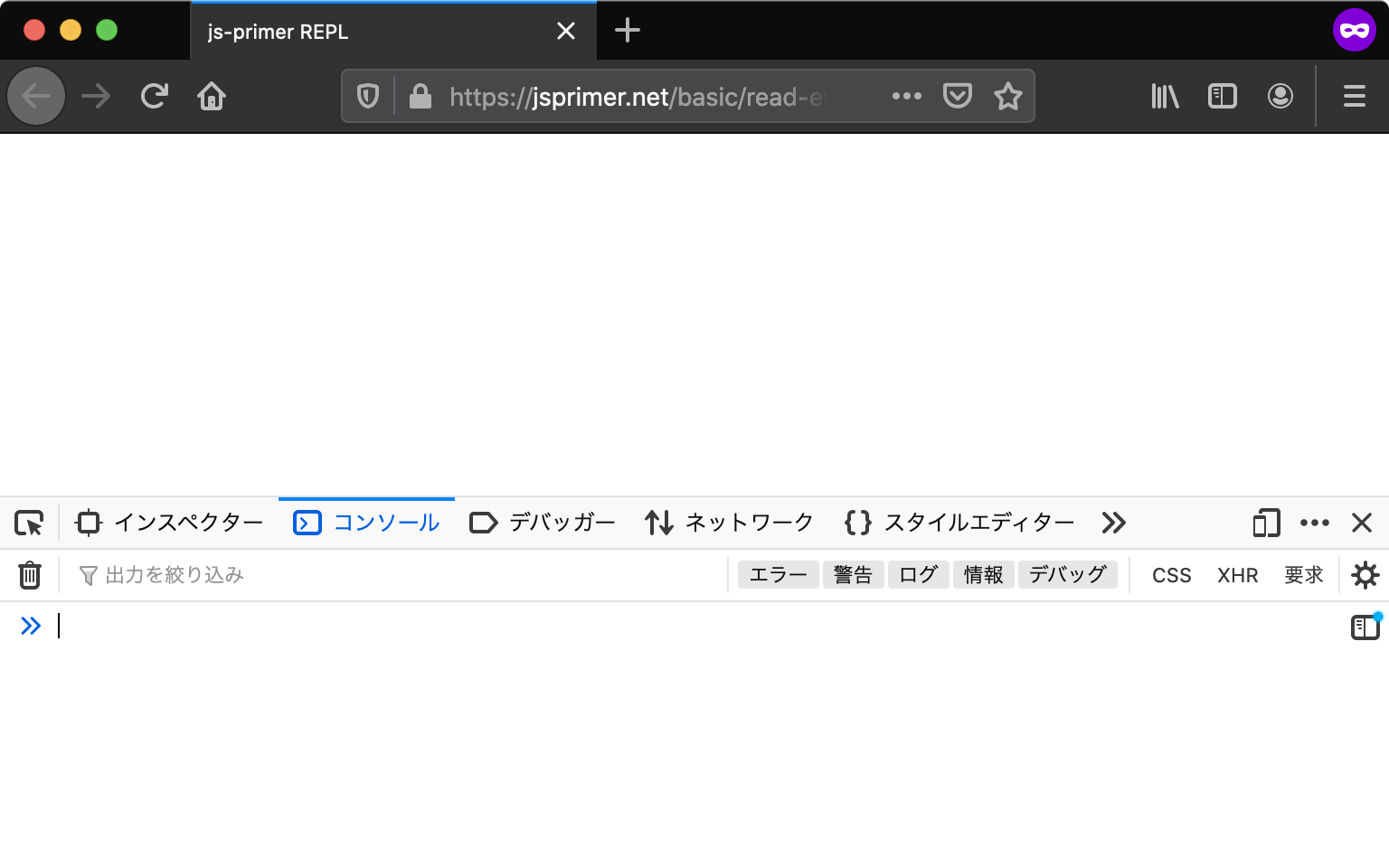Viewport: 1389px width, 868px height.
Task: Toggle responsive design mode
Action: pos(1265,523)
